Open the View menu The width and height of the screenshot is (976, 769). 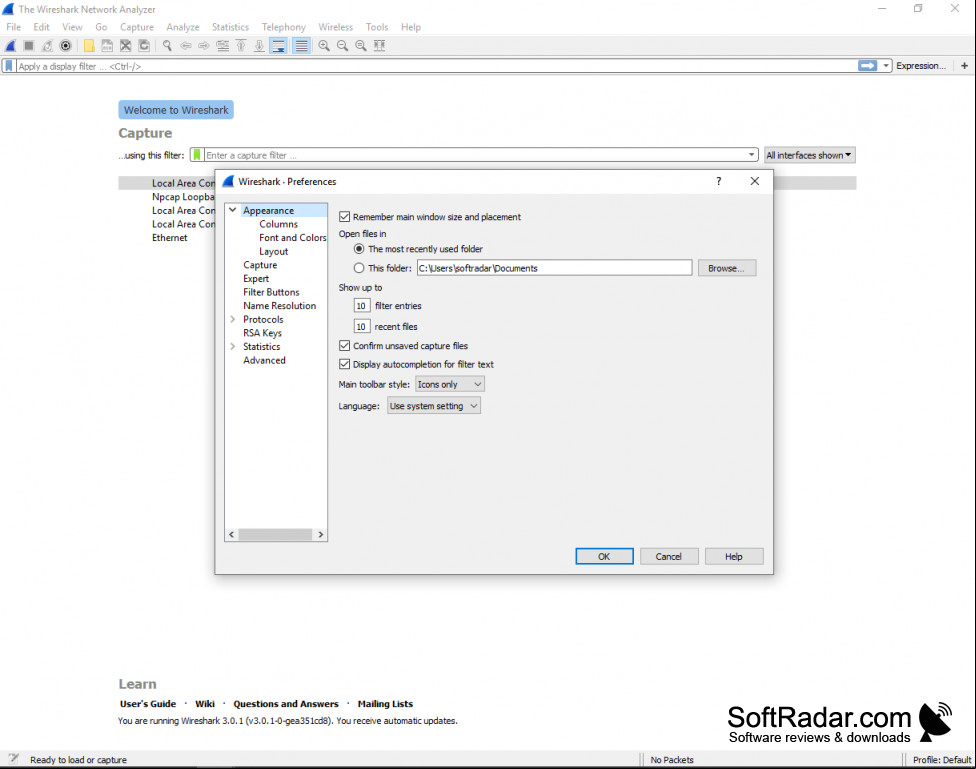click(x=72, y=27)
